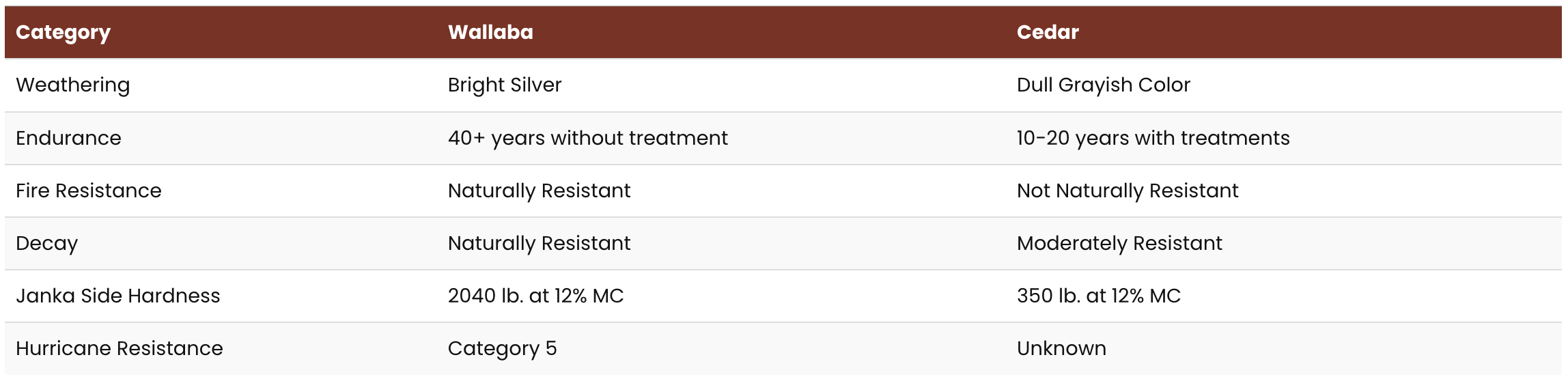1568x381 pixels.
Task: Click the Wallaba column header
Action: tap(490, 33)
